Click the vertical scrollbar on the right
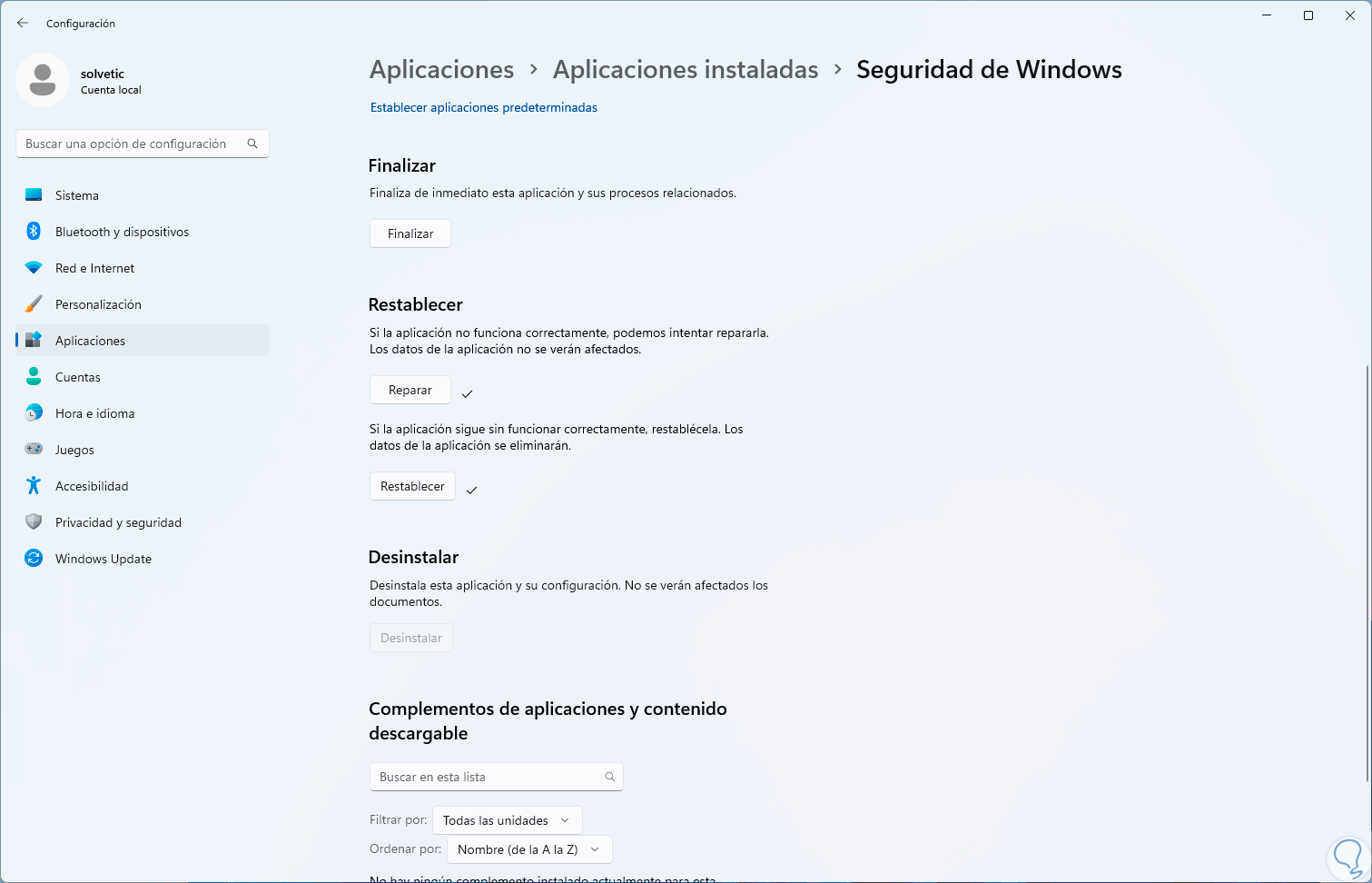Viewport: 1372px width, 883px height. 1367,572
